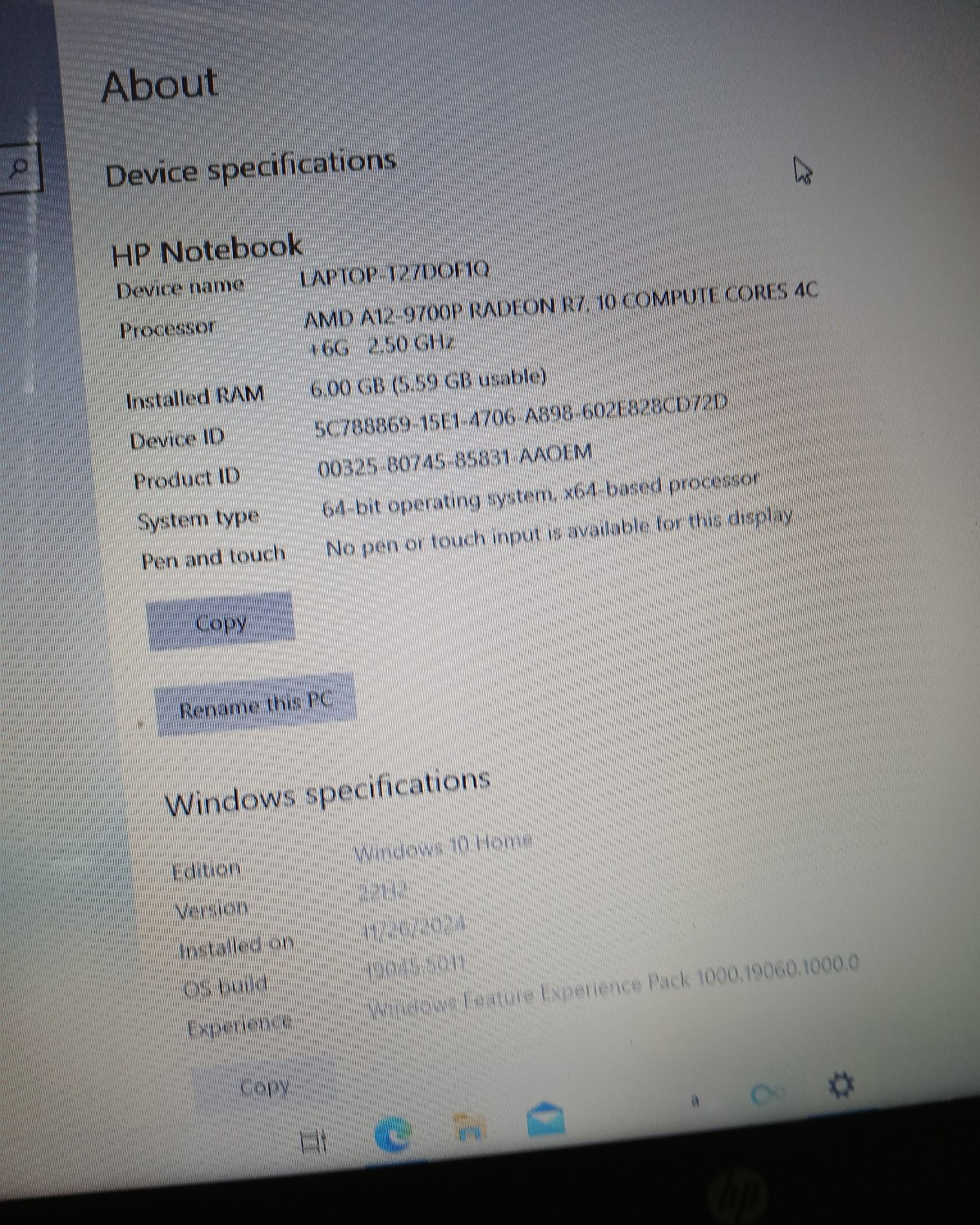Image resolution: width=980 pixels, height=1225 pixels.
Task: Open Task View from the taskbar
Action: pos(314,1141)
